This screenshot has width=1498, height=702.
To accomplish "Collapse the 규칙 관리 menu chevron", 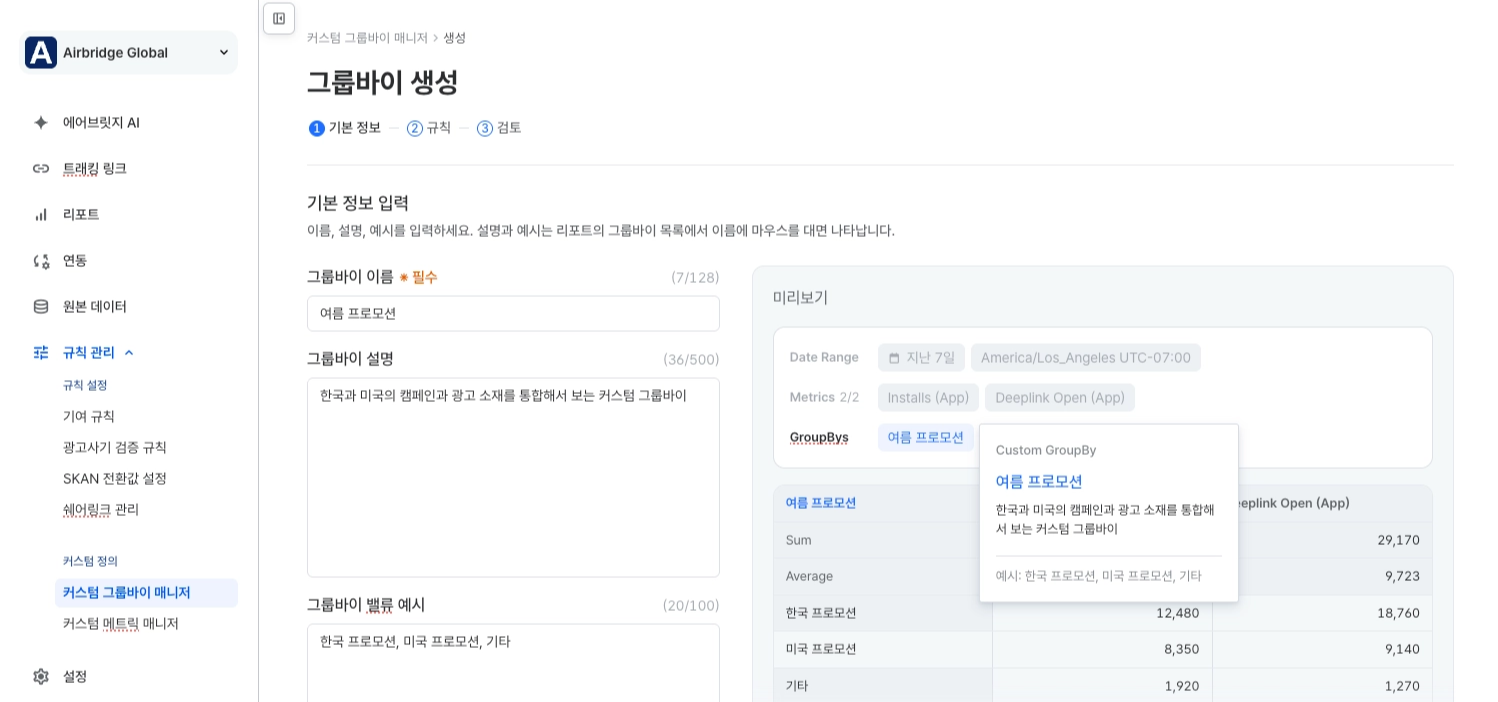I will click(129, 352).
